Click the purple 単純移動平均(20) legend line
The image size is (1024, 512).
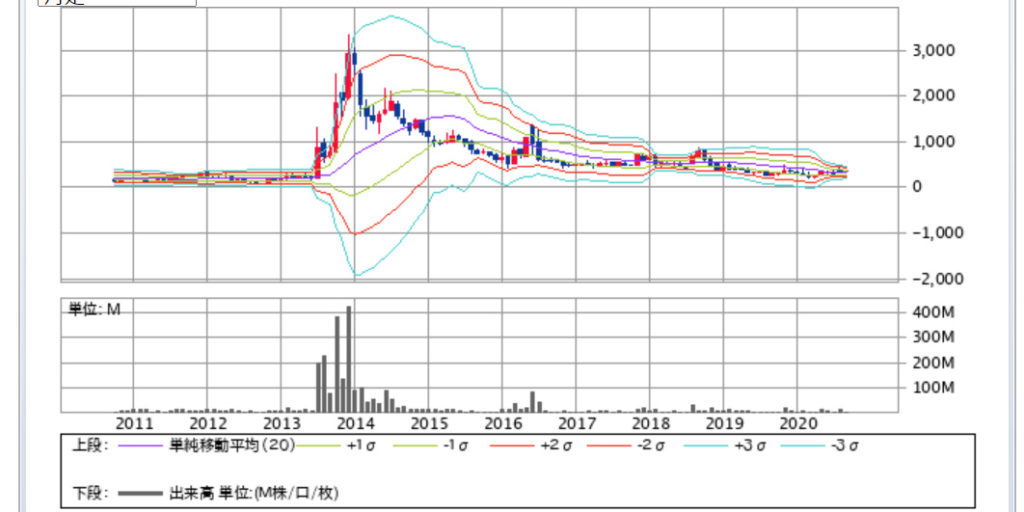coord(140,445)
